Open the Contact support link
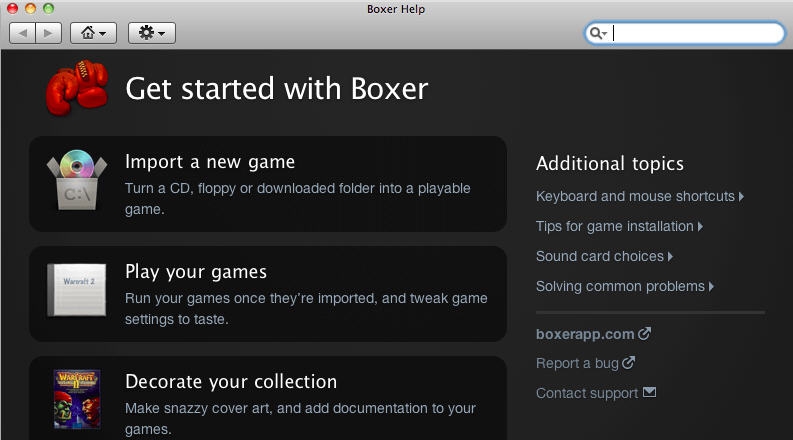793x440 pixels. coord(587,393)
